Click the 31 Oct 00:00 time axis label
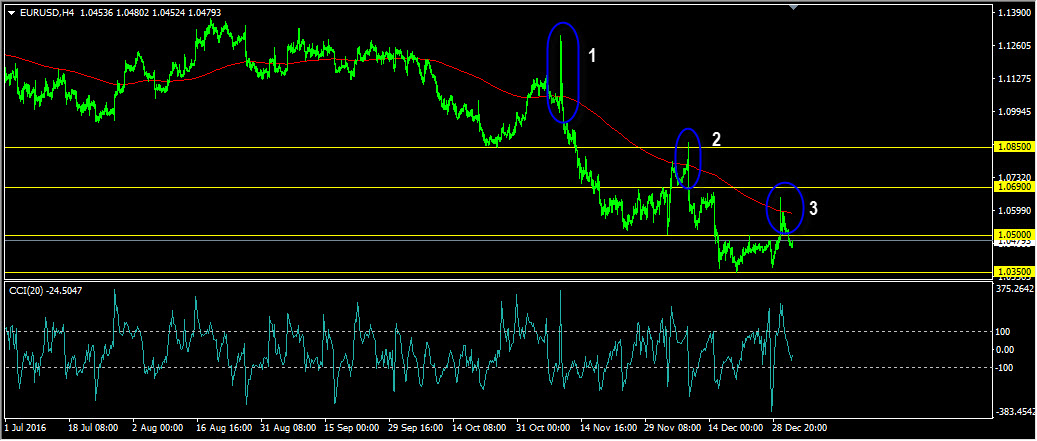The image size is (1037, 441). pos(544,427)
